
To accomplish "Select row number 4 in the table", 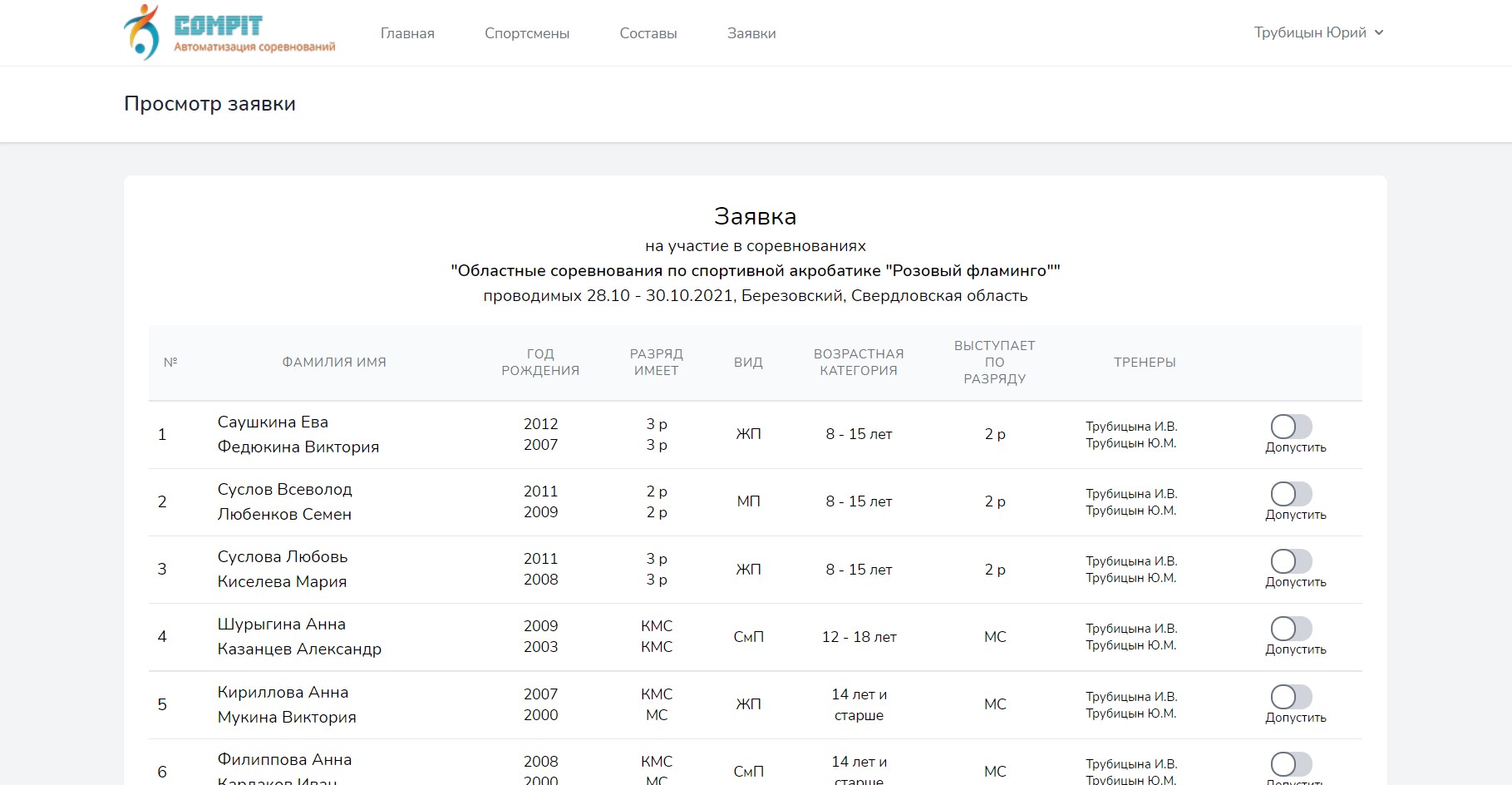I will tap(162, 637).
